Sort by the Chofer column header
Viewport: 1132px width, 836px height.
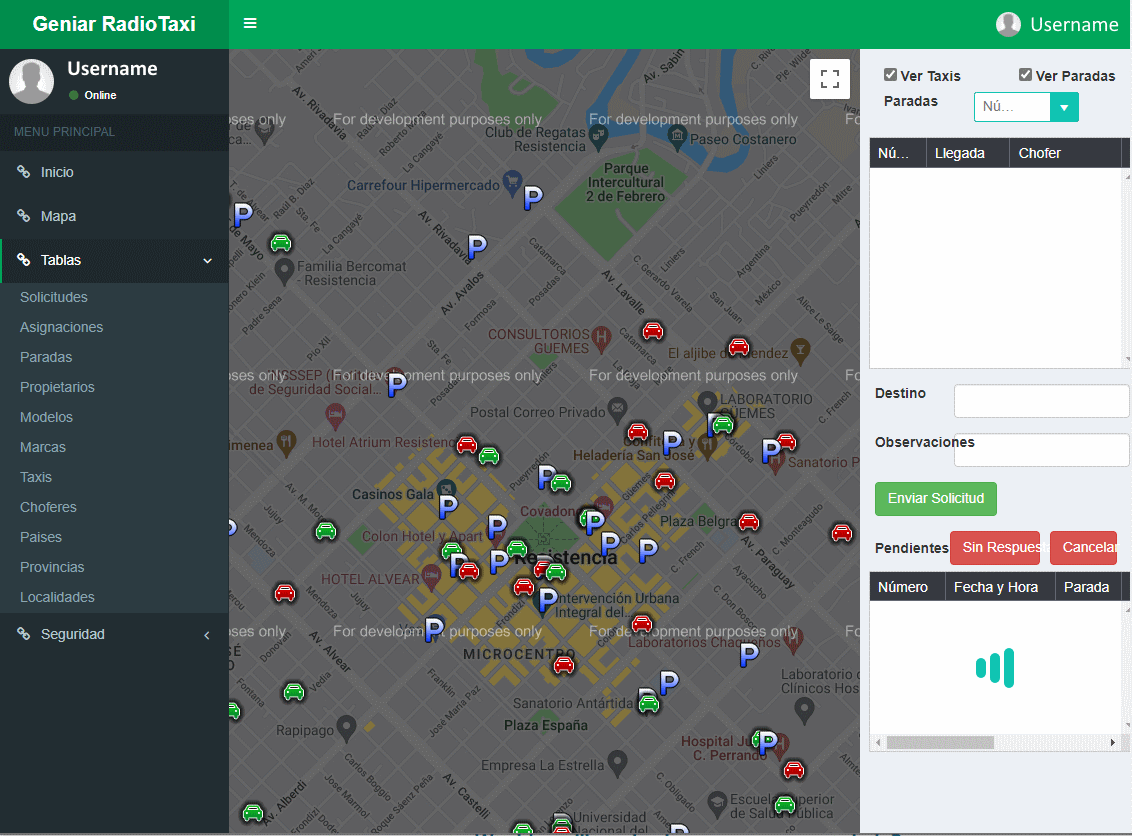1065,153
